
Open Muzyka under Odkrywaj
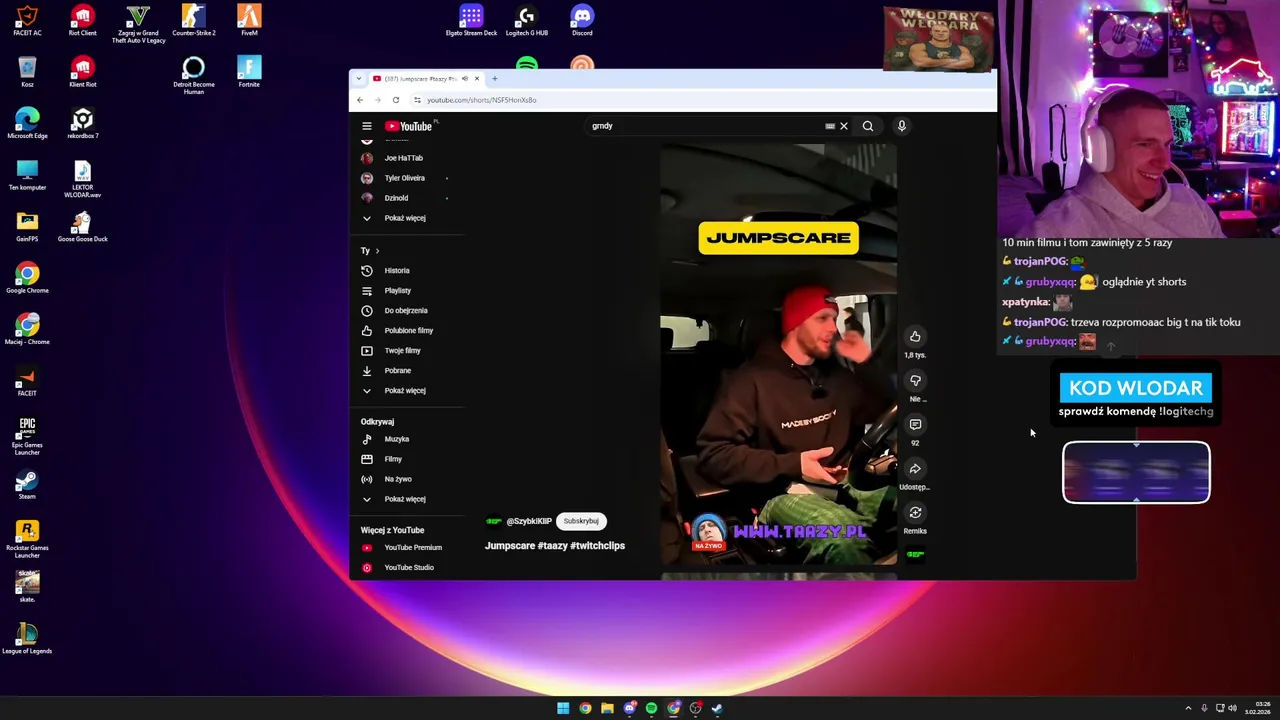(396, 439)
